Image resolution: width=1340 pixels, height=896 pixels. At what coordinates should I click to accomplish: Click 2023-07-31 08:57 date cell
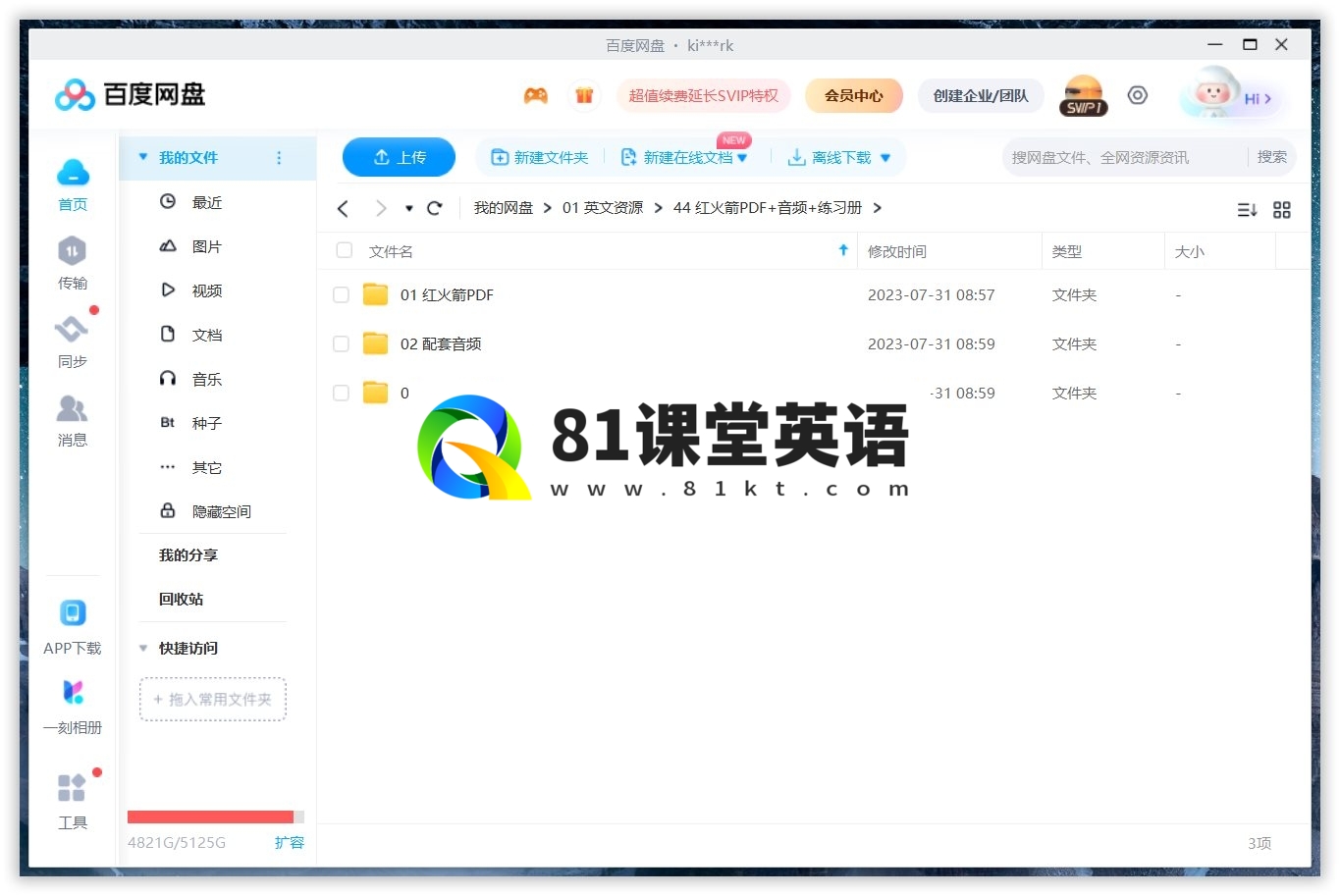pyautogui.click(x=932, y=294)
